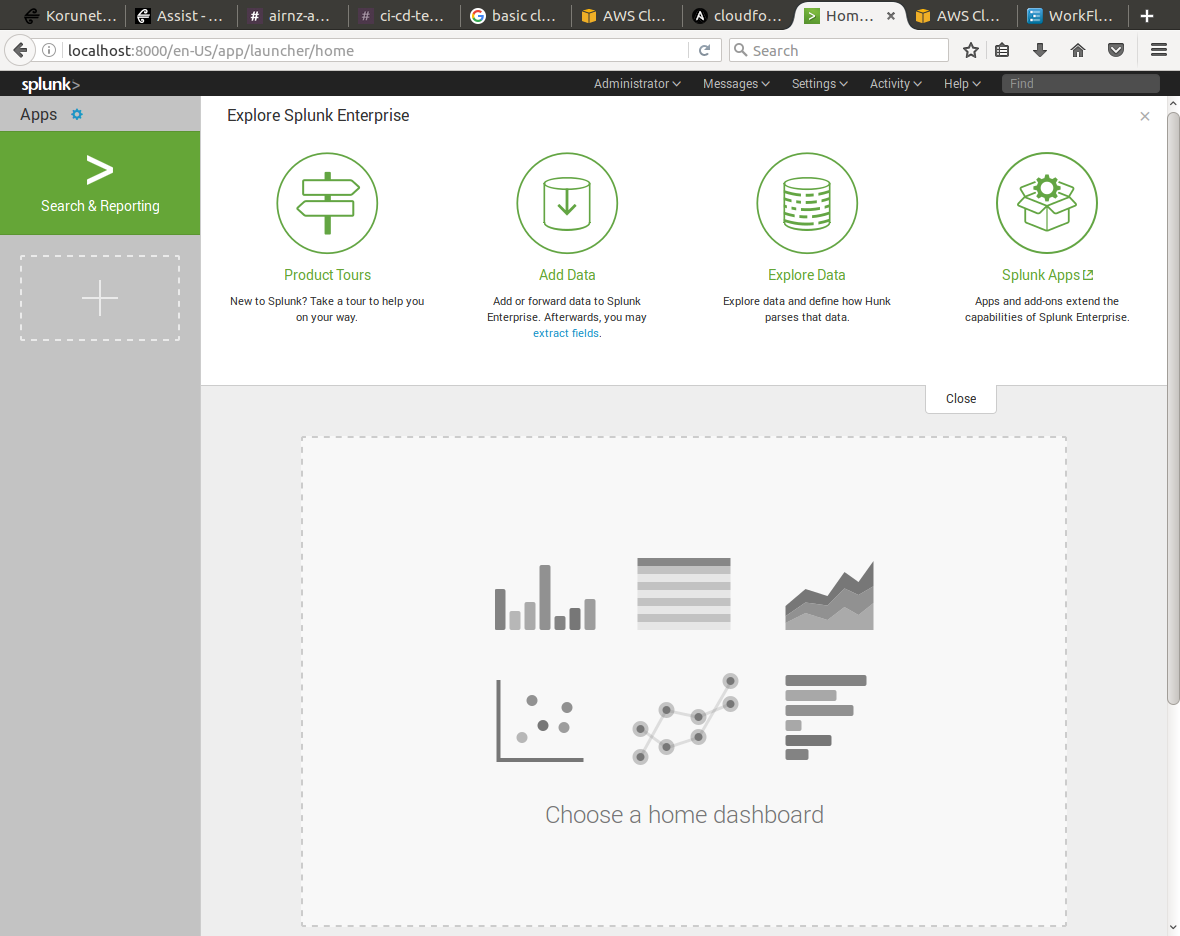Switch to the airnz-a tab

[x=291, y=16]
